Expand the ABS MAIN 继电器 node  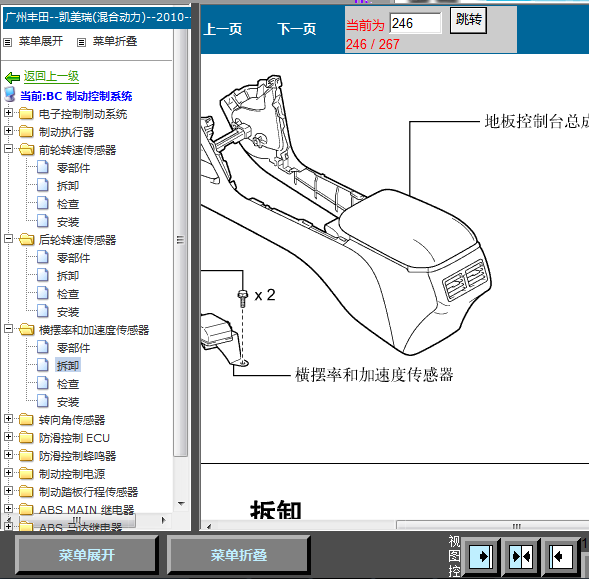pos(8,508)
